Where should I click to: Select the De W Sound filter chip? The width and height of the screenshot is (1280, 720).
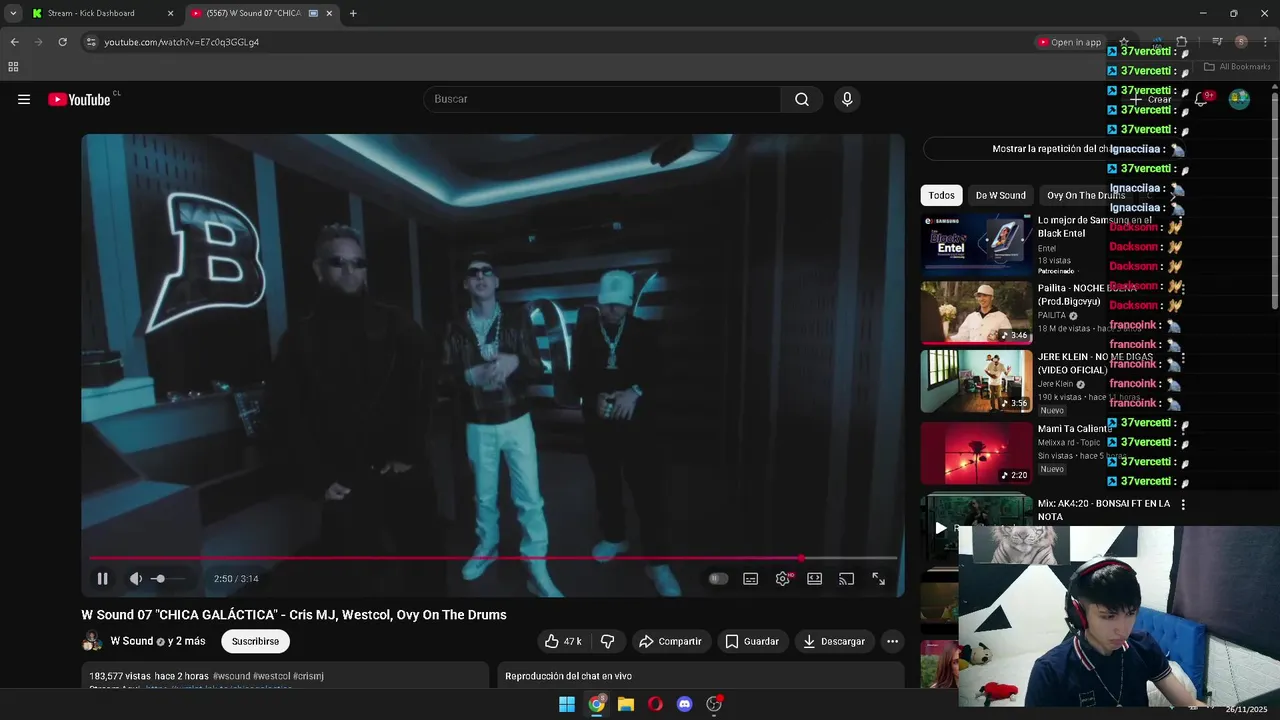click(x=1000, y=195)
